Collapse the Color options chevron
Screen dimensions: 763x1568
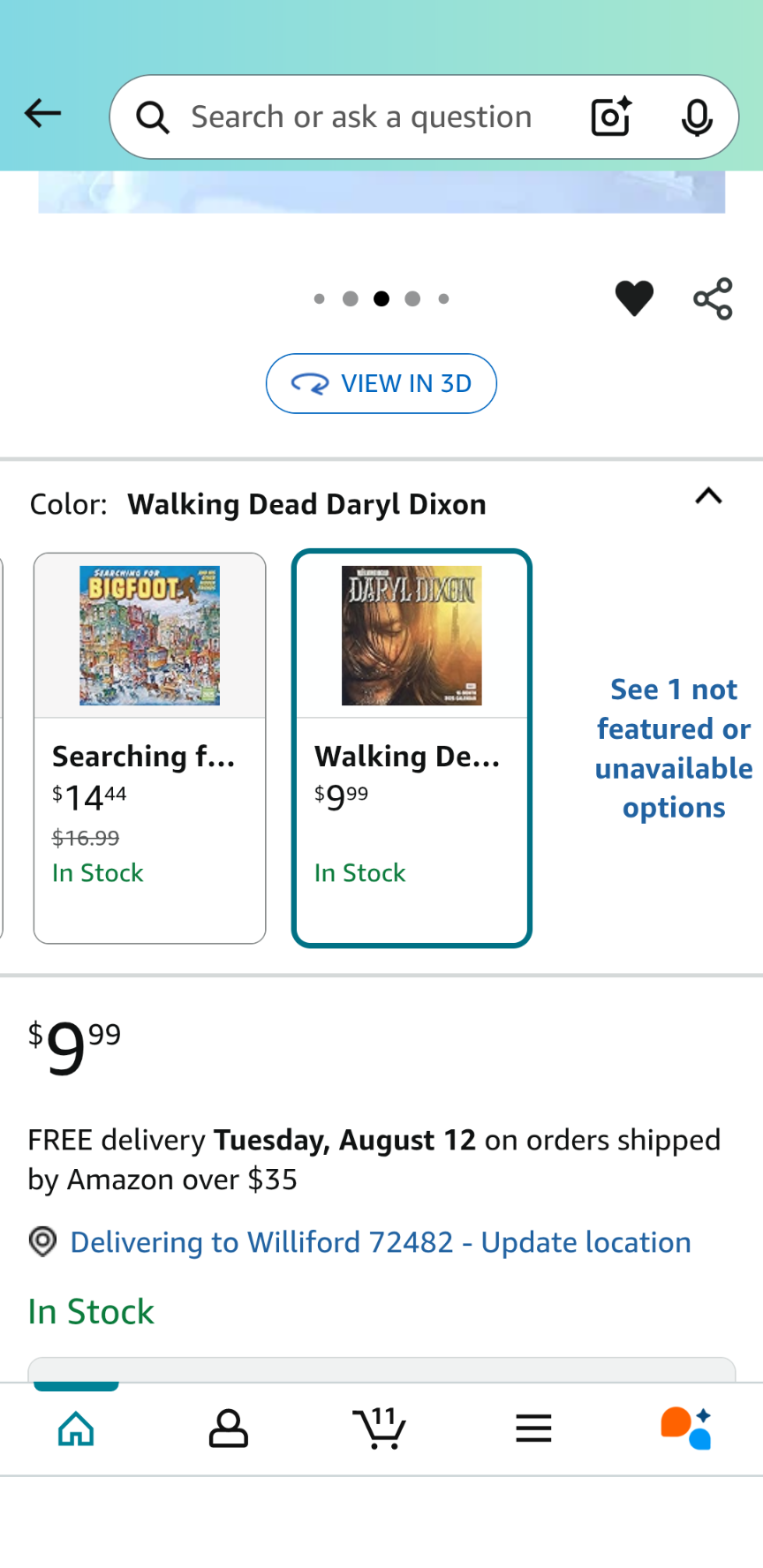708,496
